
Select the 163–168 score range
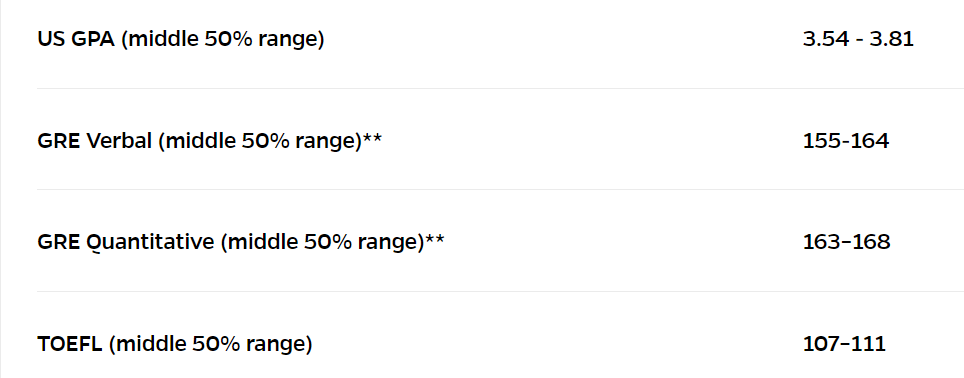[x=847, y=242]
